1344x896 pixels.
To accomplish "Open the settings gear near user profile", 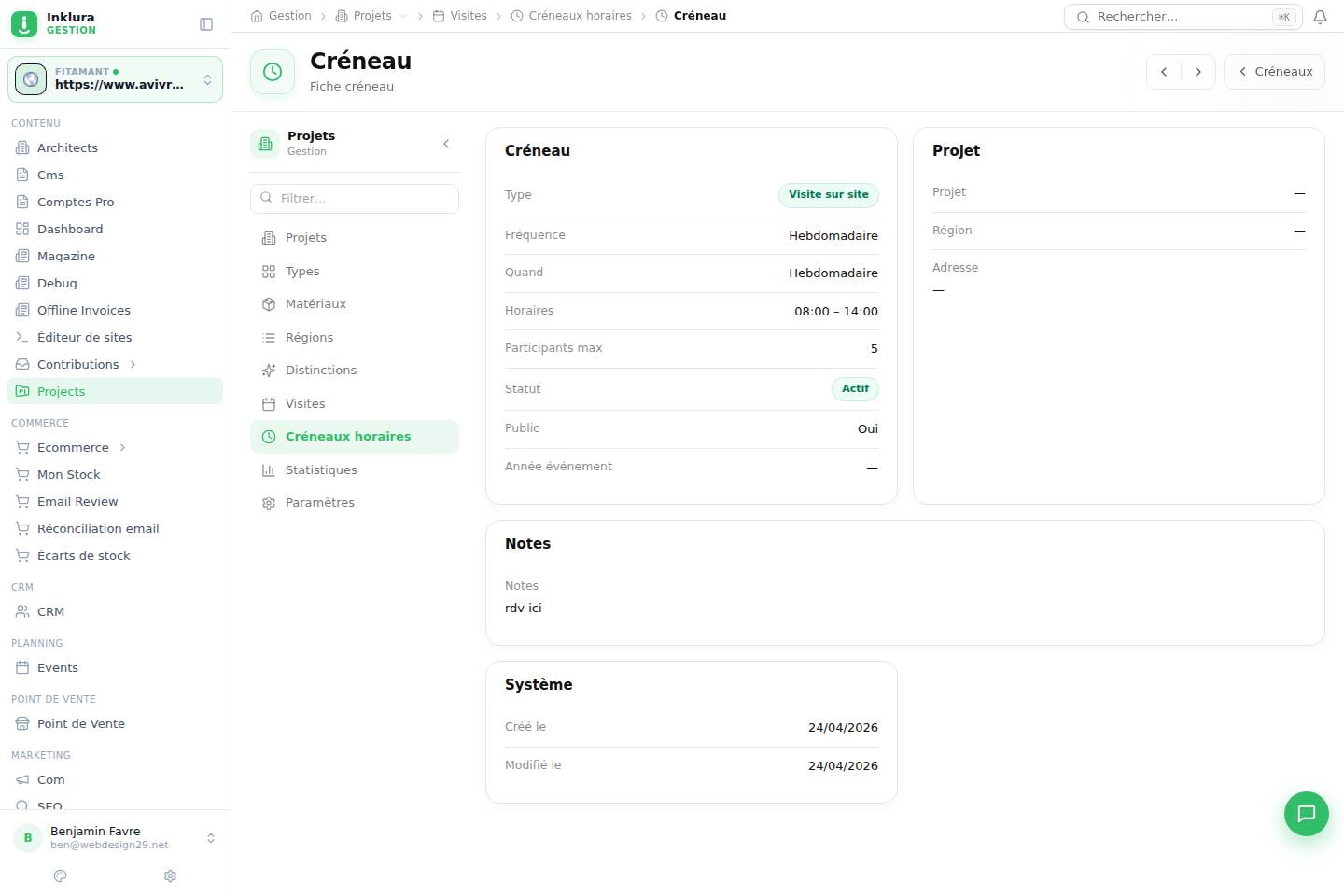I will click(170, 875).
